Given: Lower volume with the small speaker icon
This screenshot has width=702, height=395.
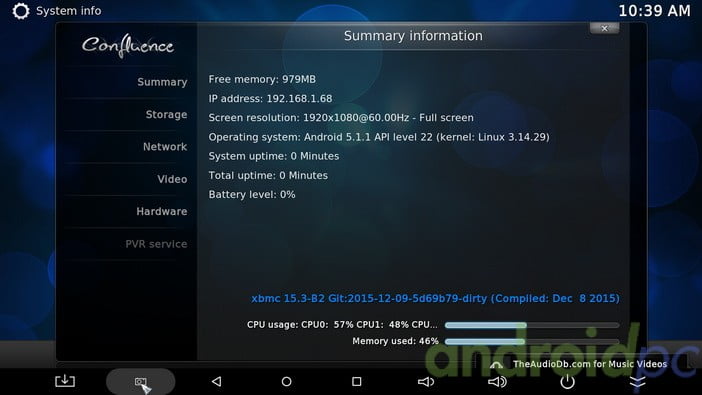Looking at the screenshot, I should point(426,382).
